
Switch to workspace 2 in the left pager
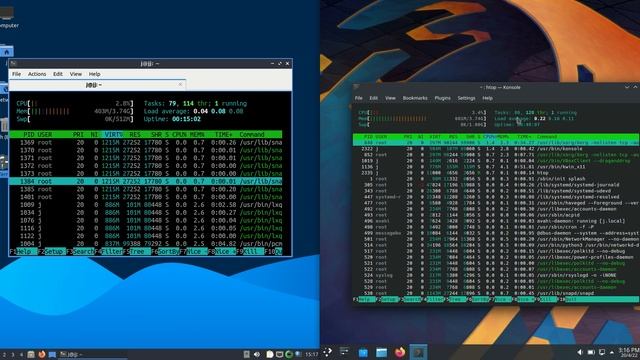[x=4, y=354]
